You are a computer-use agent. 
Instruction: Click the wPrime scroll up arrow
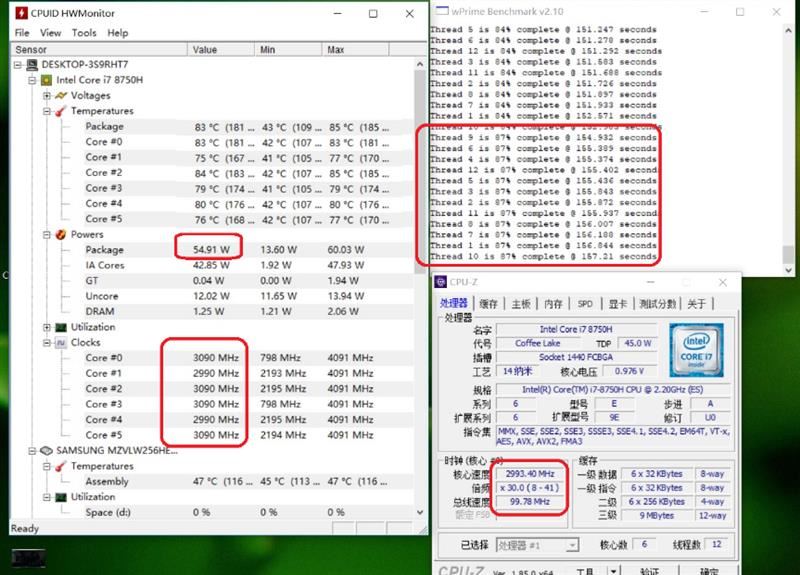pos(789,30)
